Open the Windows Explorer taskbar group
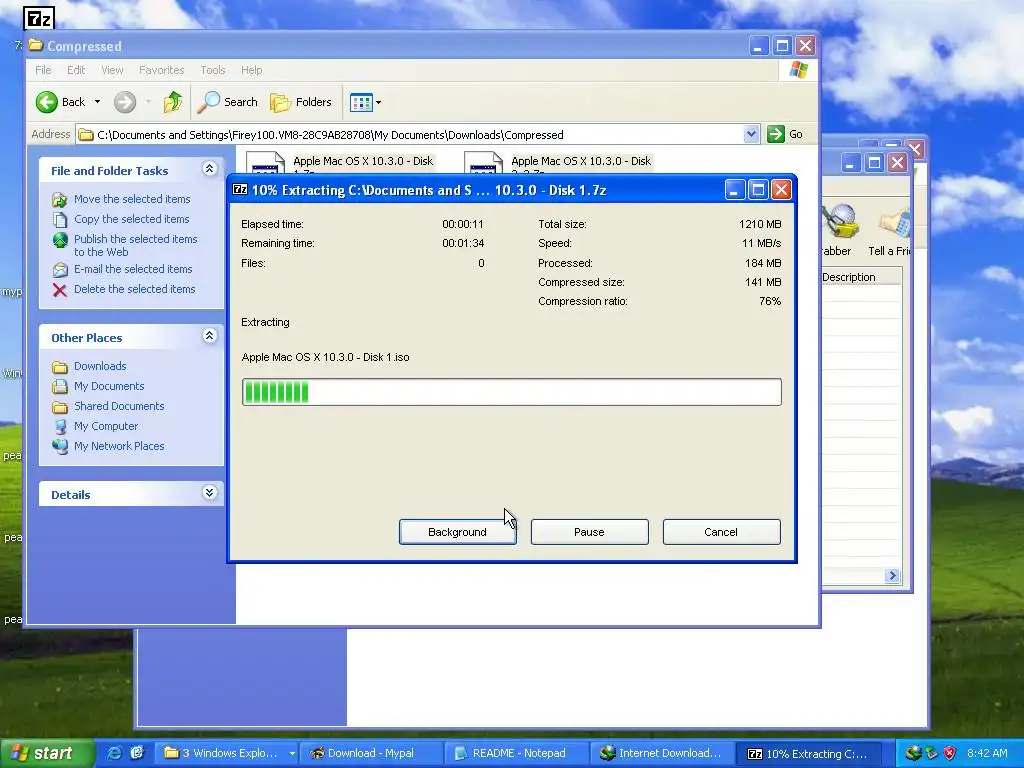This screenshot has width=1024, height=768. coord(226,753)
